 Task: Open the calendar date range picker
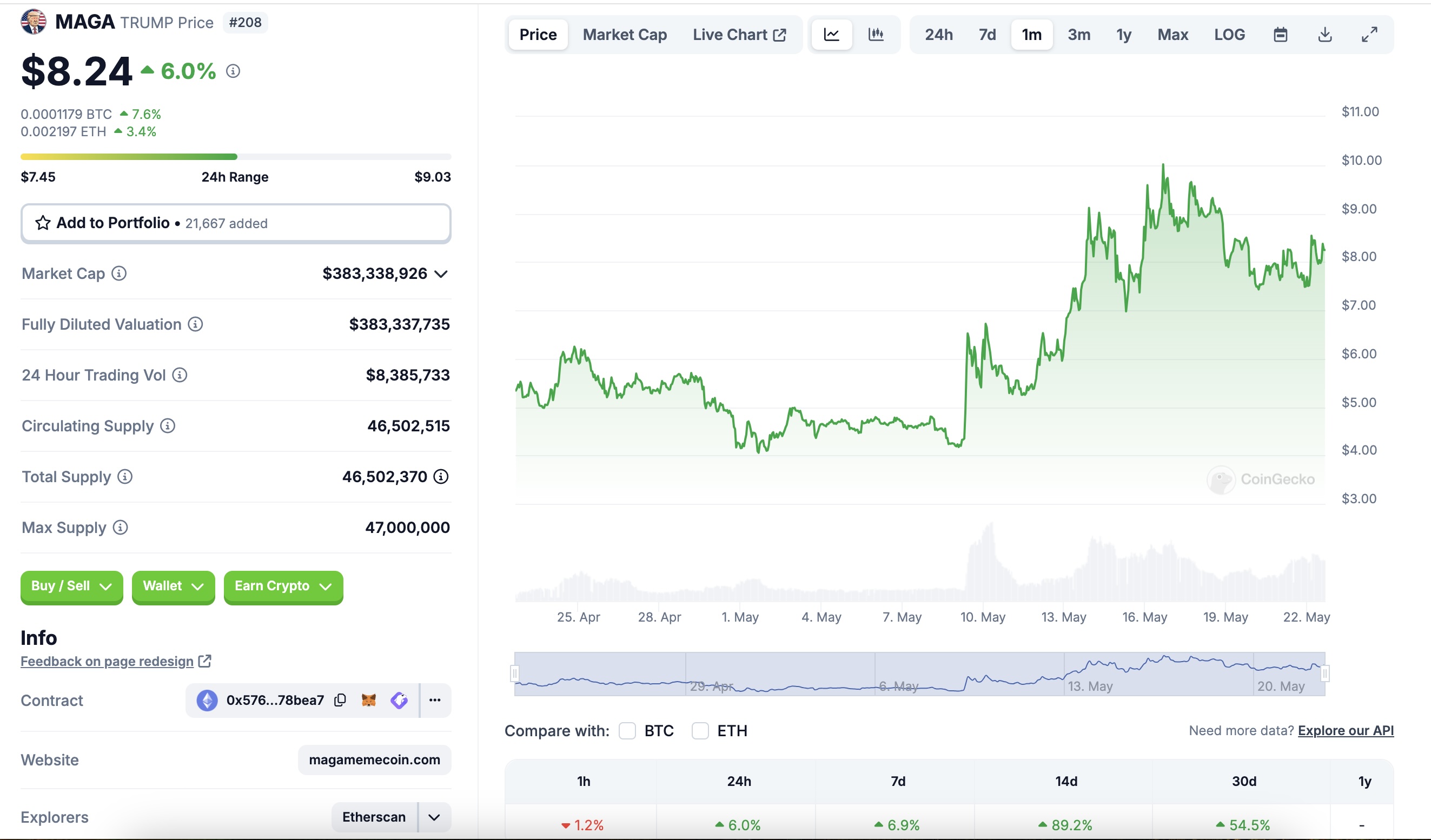pos(1281,35)
